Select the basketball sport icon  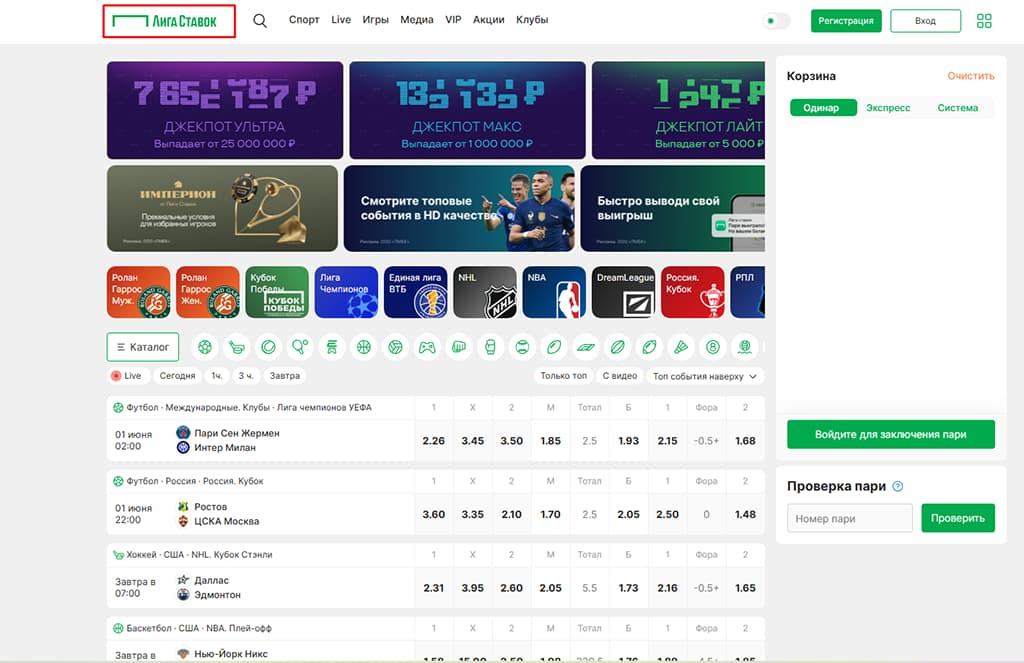pos(364,347)
